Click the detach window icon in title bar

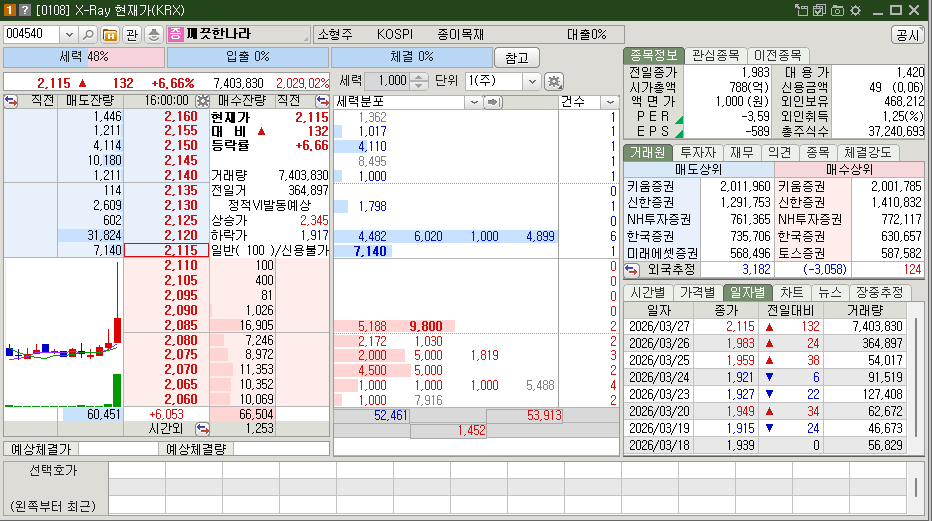[x=801, y=10]
